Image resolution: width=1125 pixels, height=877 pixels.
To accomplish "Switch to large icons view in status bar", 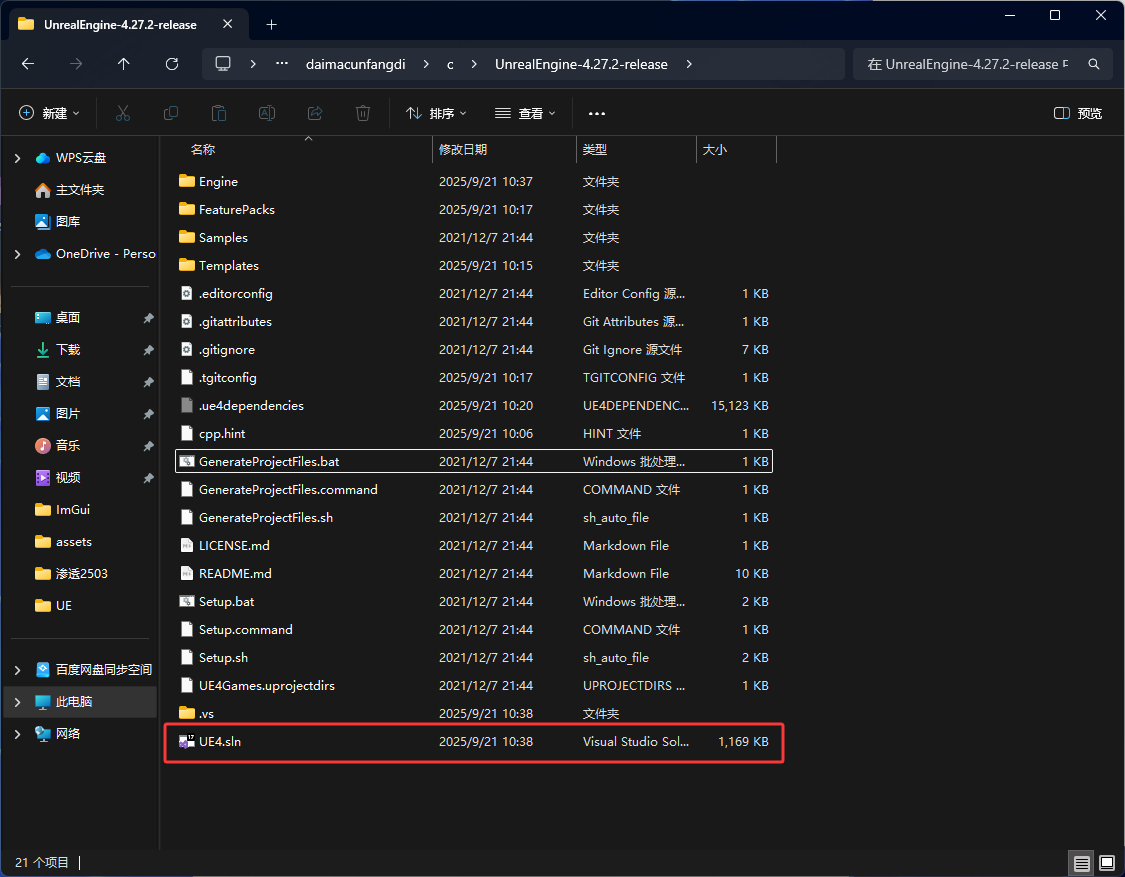I will point(1107,863).
